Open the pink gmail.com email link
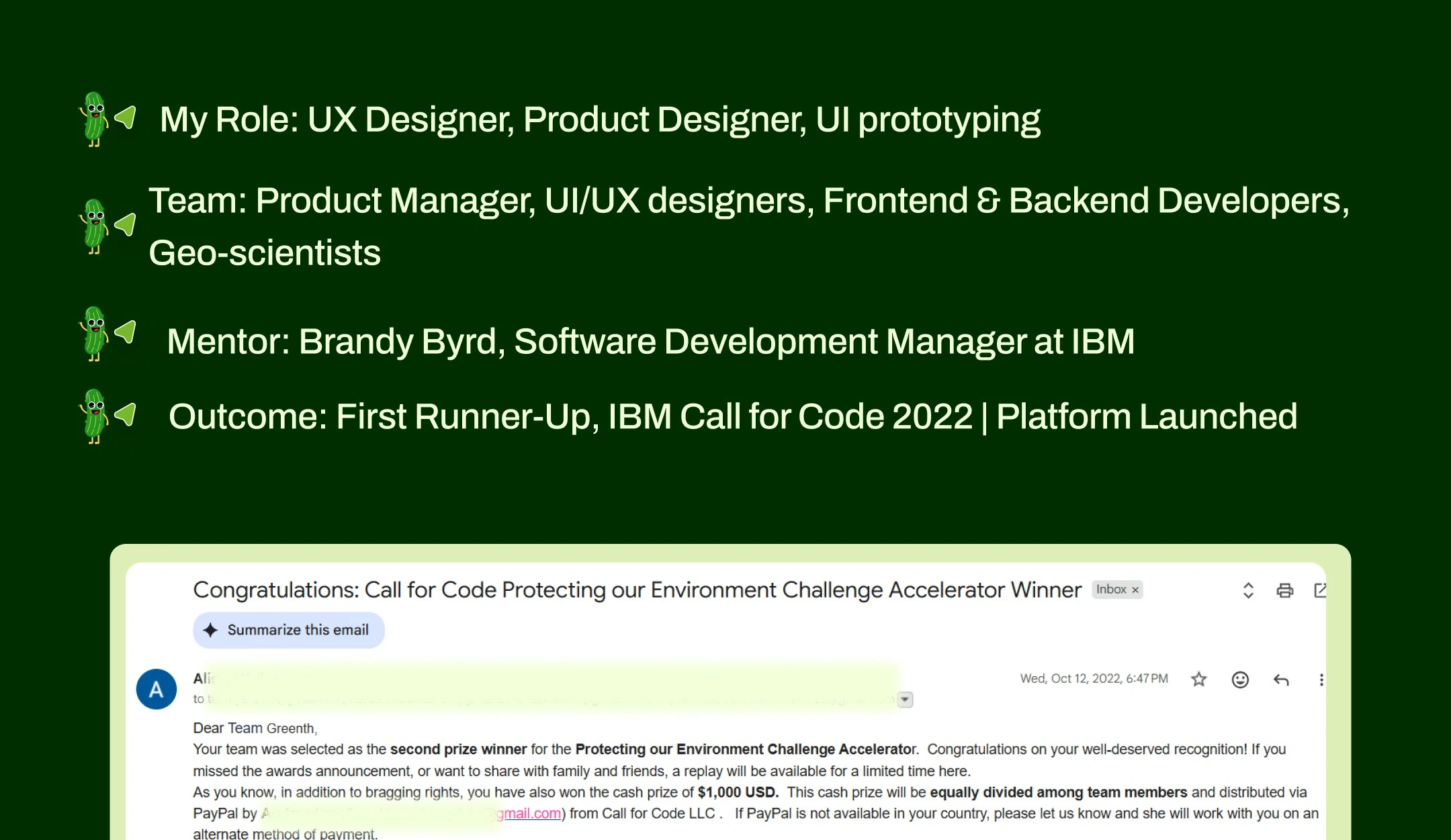1451x840 pixels. [532, 813]
